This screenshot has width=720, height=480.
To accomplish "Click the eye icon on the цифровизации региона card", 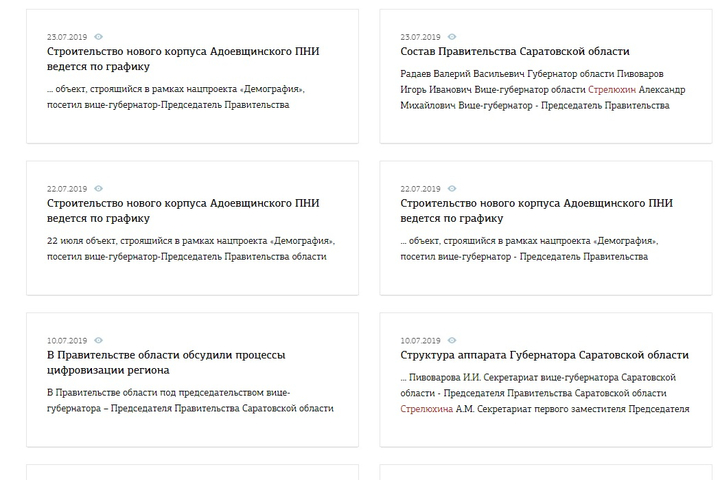I will (x=98, y=340).
